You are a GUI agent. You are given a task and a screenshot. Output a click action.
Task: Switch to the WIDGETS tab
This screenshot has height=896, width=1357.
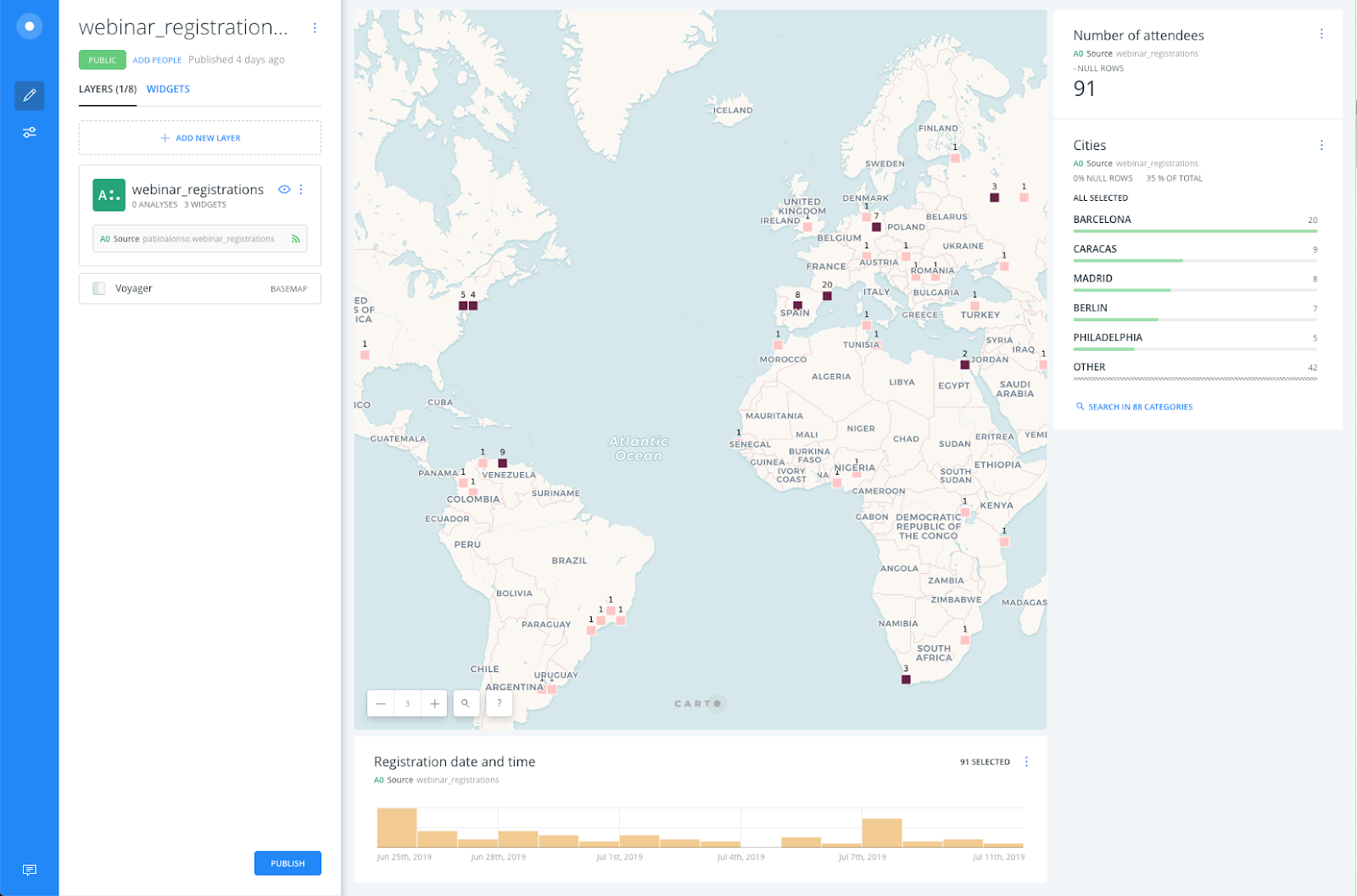click(x=168, y=89)
